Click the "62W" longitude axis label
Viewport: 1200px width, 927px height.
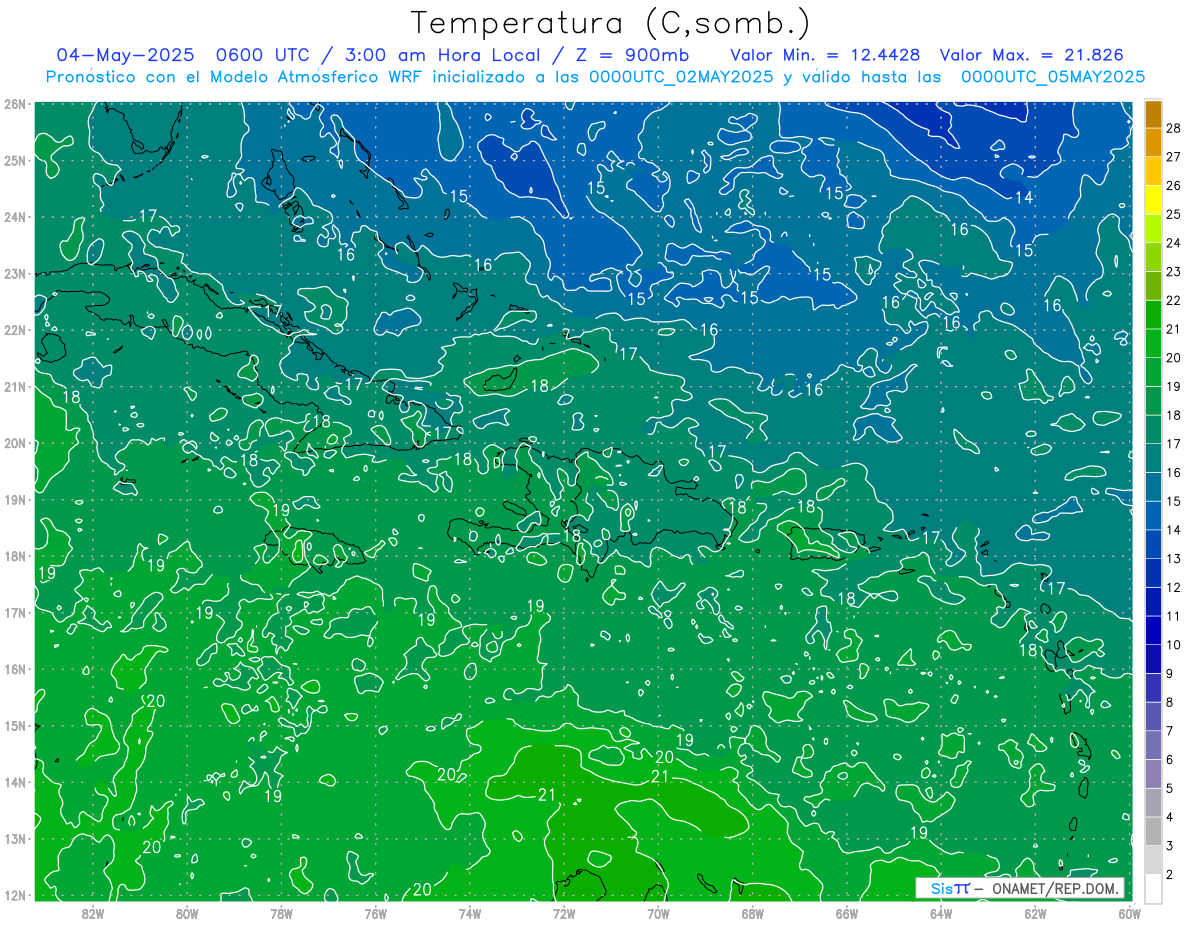pyautogui.click(x=1035, y=913)
